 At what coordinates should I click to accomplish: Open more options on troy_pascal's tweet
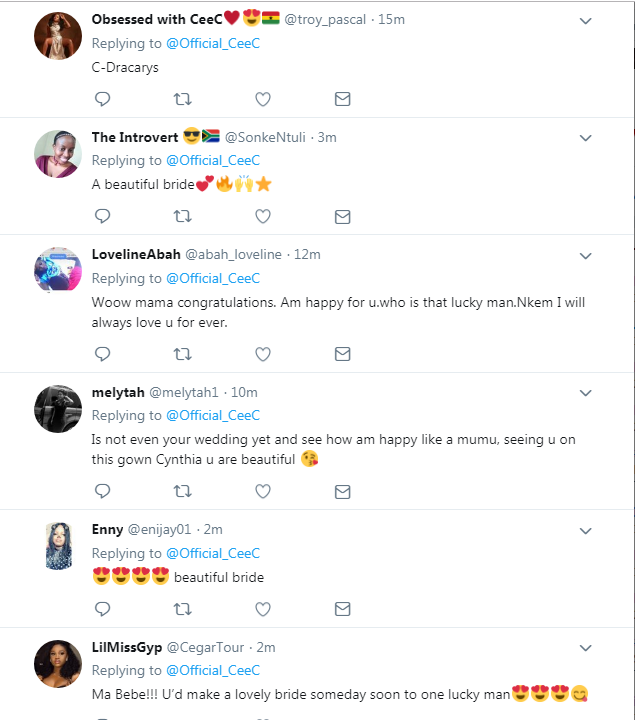pyautogui.click(x=586, y=20)
